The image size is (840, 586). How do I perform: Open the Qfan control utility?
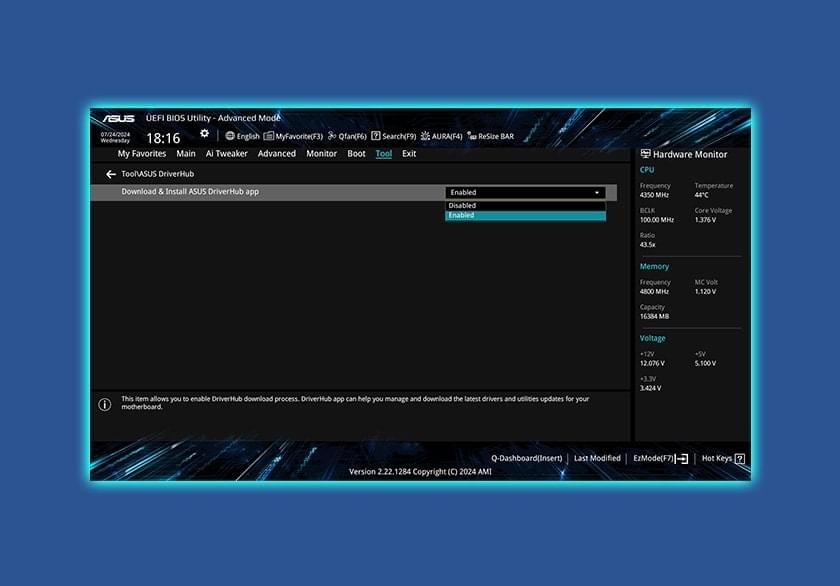(x=345, y=136)
